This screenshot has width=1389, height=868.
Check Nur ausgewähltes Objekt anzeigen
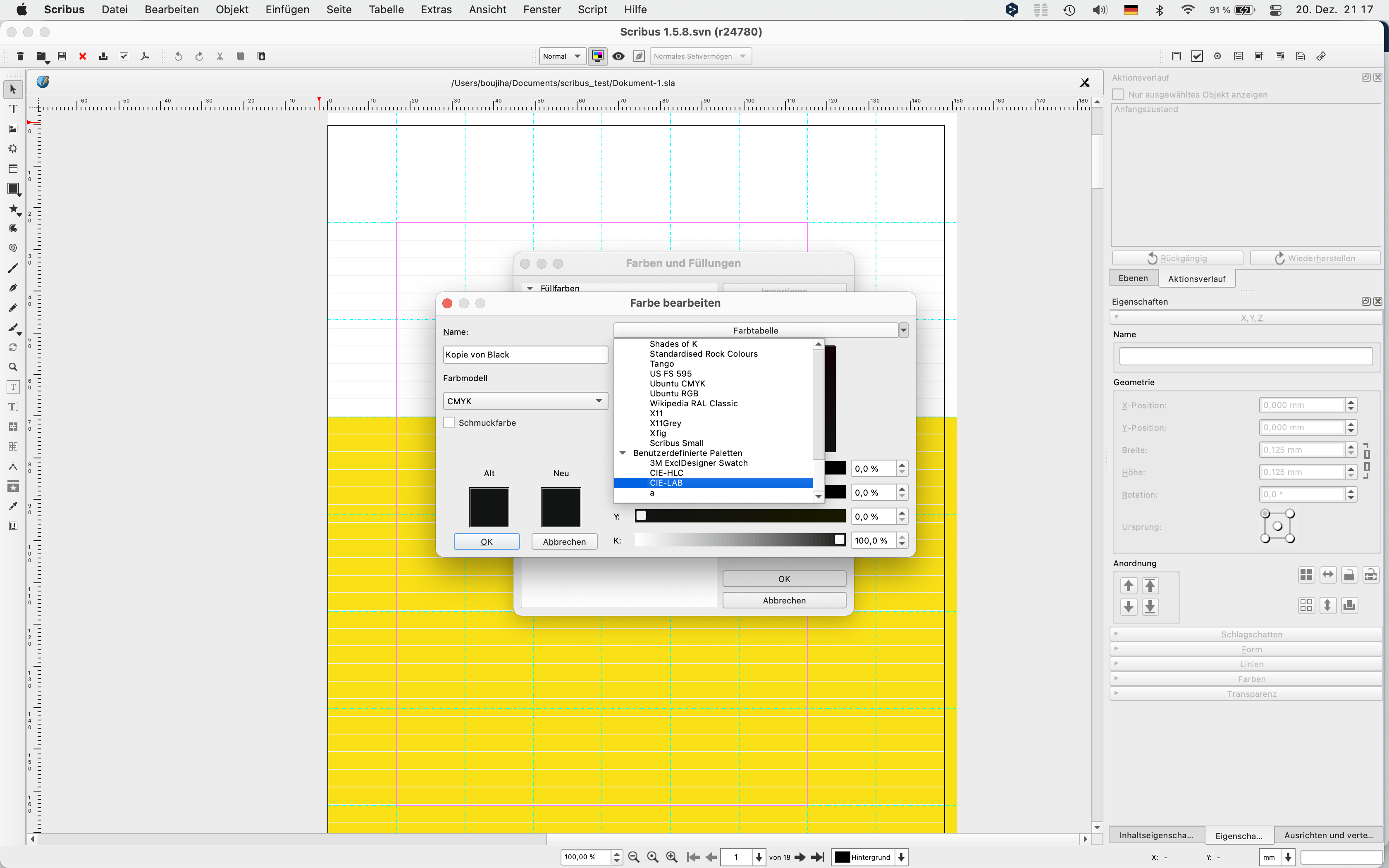(x=1118, y=95)
